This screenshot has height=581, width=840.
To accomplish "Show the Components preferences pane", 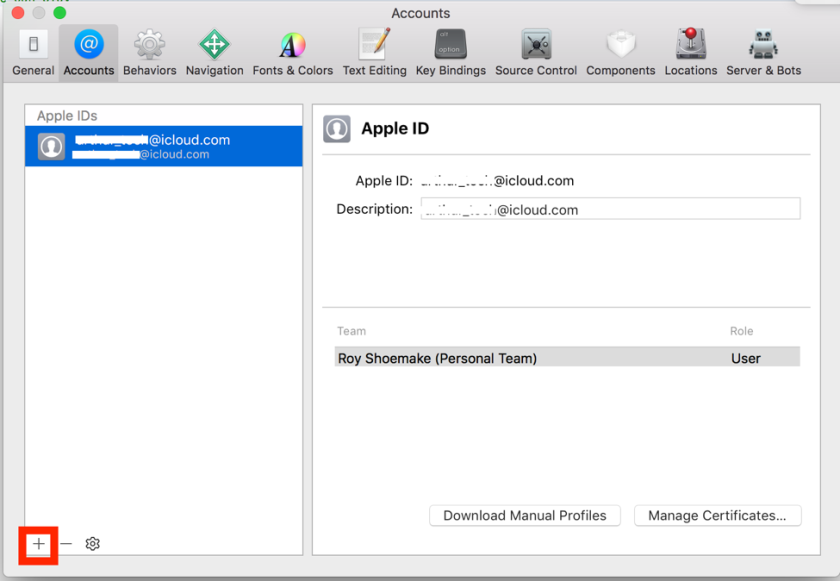I will (x=620, y=52).
